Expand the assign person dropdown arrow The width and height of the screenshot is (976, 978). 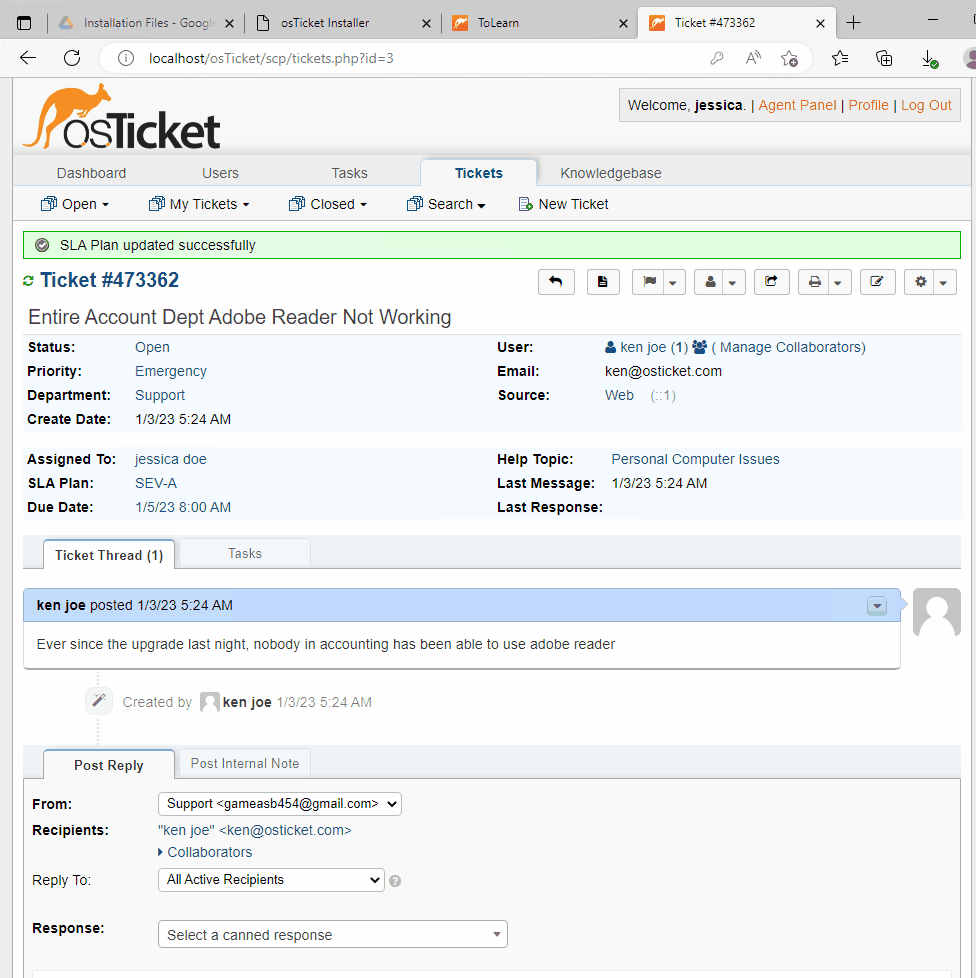(x=733, y=283)
